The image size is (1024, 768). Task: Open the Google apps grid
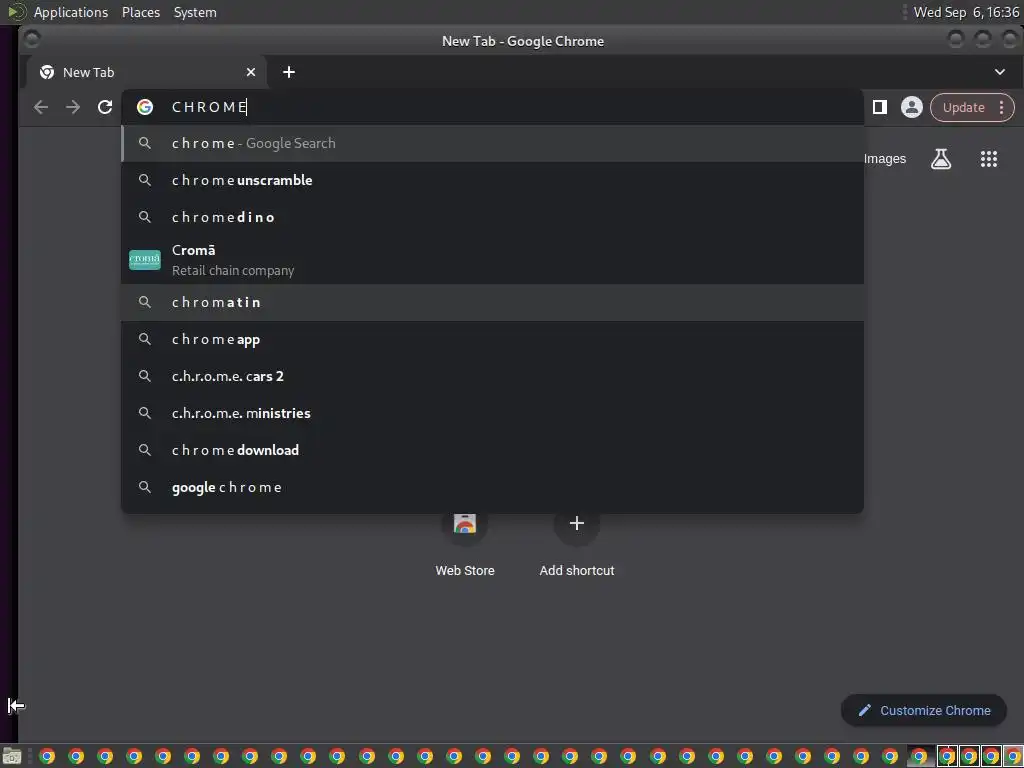[989, 159]
